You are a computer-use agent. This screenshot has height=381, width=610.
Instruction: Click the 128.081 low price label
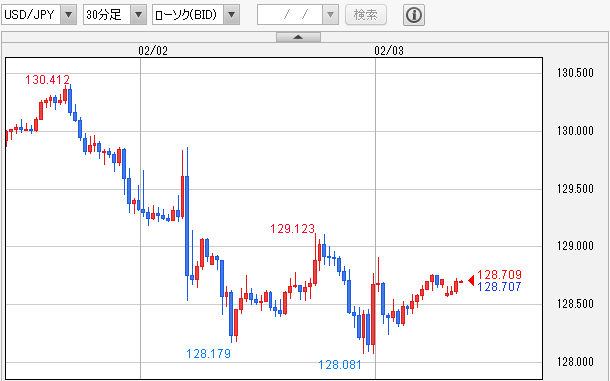(340, 365)
